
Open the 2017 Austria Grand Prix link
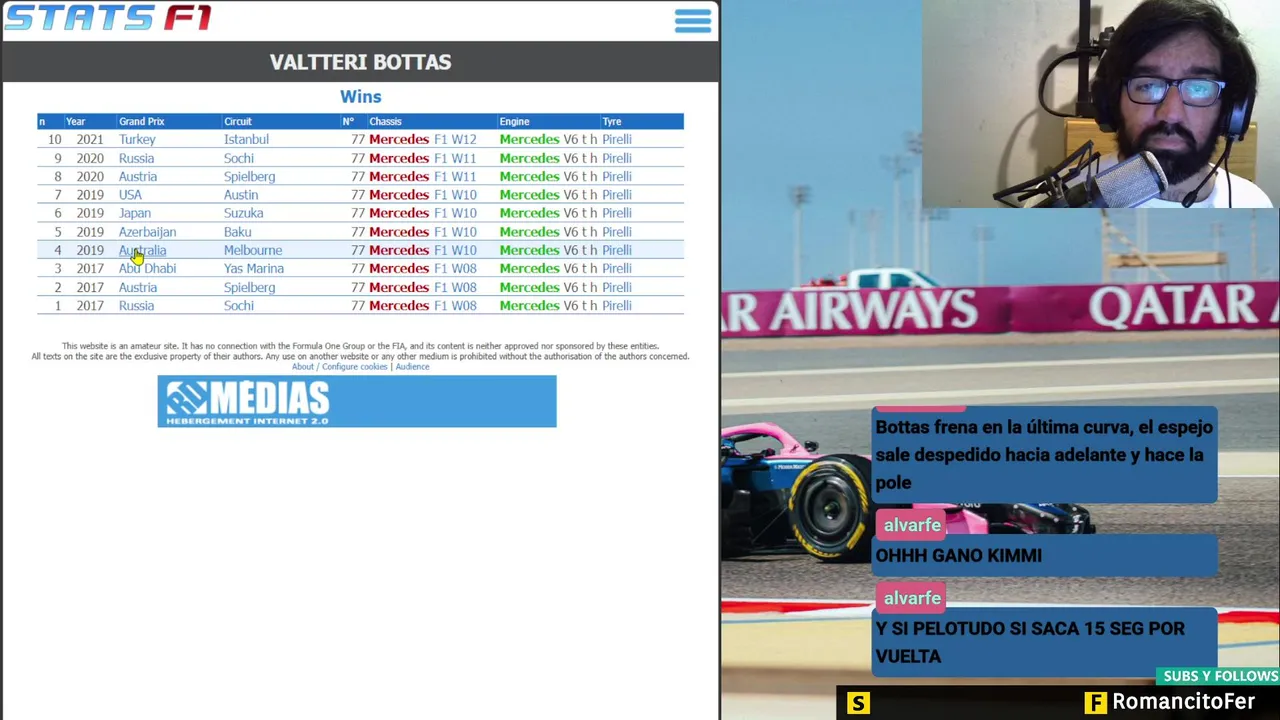point(138,288)
